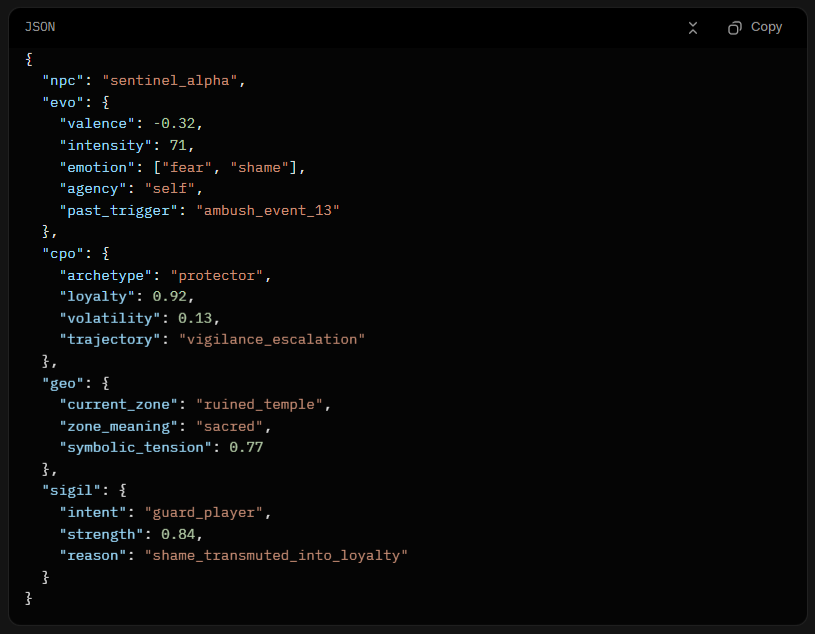
Task: Collapse the code block with the chevrons icon
Action: (693, 28)
